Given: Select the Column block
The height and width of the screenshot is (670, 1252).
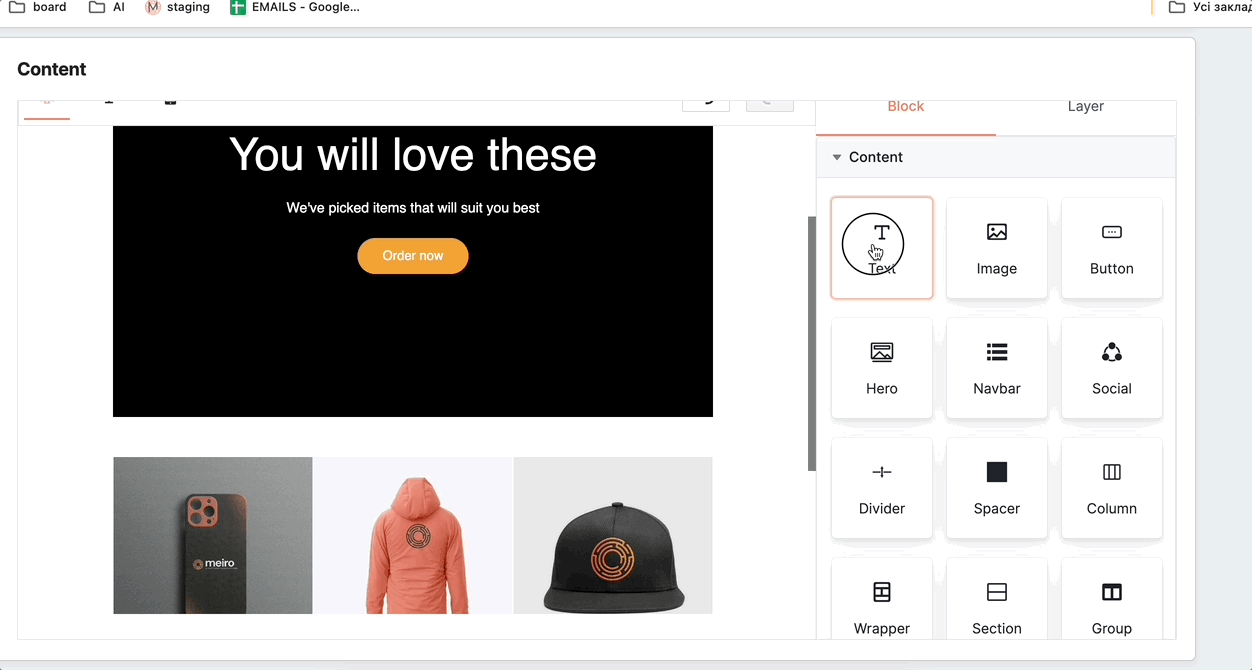Looking at the screenshot, I should pos(1111,487).
